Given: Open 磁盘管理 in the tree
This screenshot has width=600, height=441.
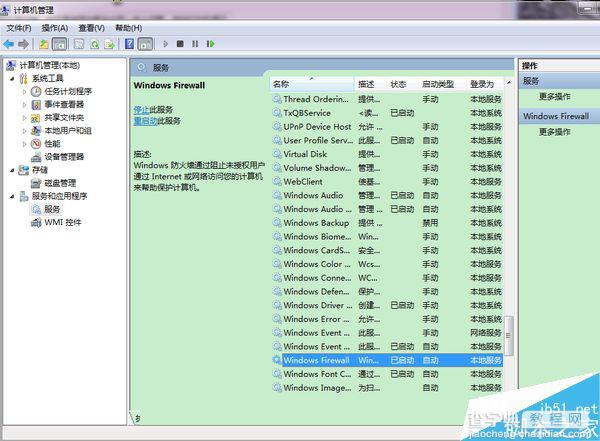Looking at the screenshot, I should pyautogui.click(x=60, y=183).
